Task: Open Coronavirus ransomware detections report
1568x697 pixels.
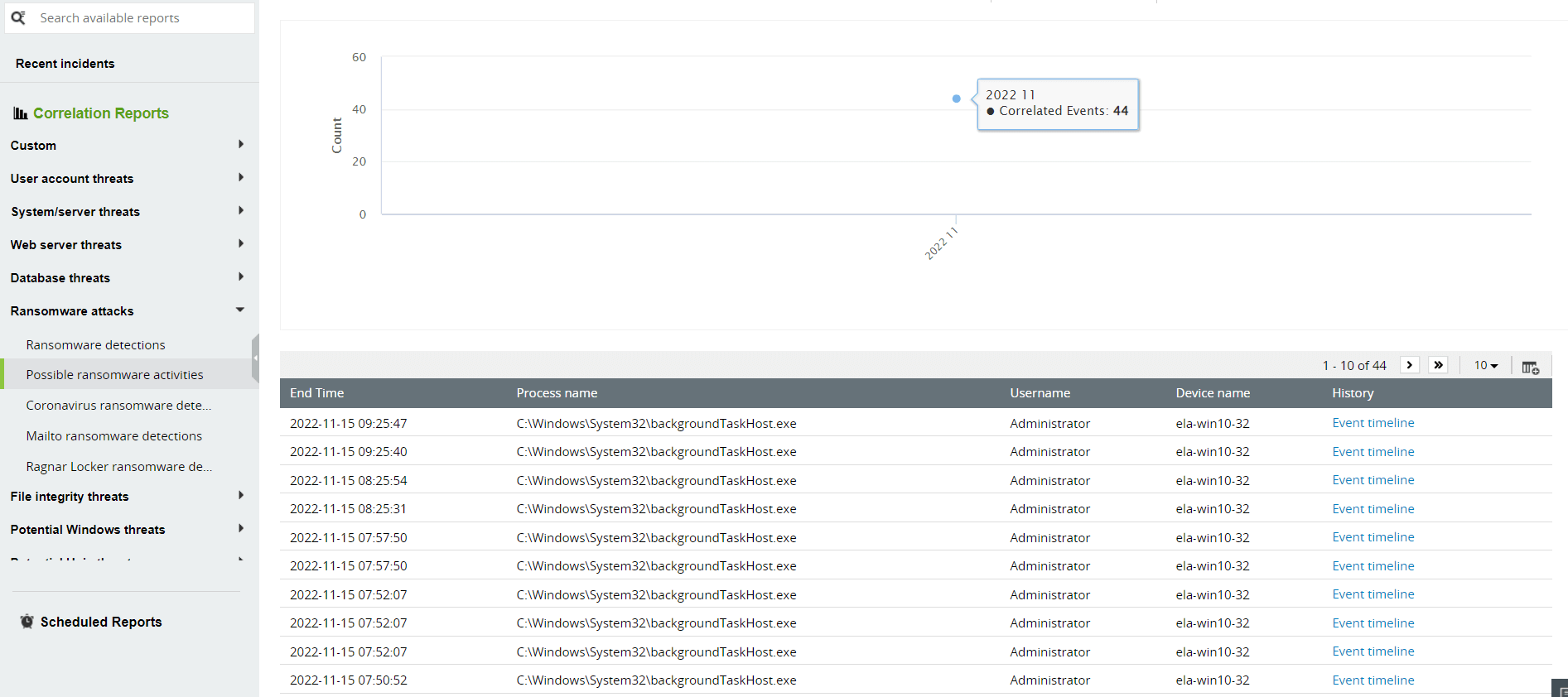Action: click(118, 406)
